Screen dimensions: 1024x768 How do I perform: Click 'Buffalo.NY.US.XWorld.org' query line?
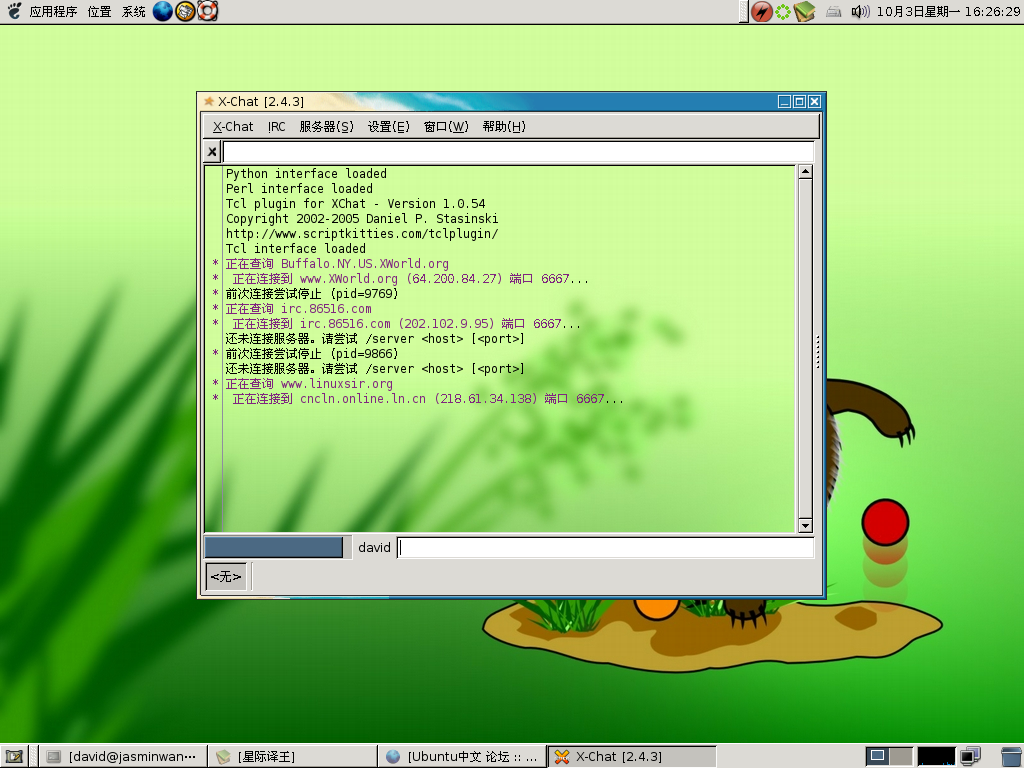pos(337,264)
